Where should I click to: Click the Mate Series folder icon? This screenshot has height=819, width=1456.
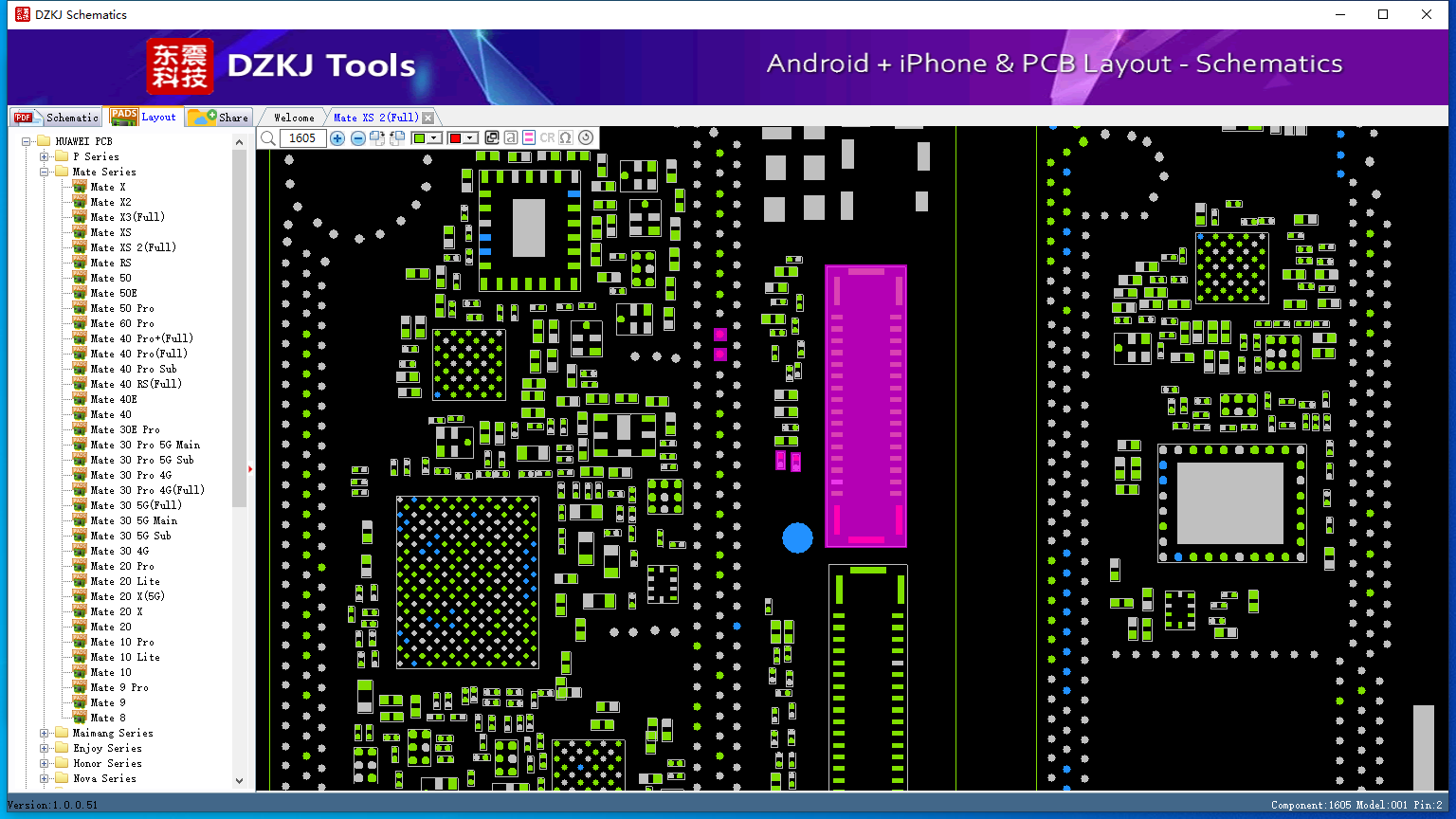(62, 172)
